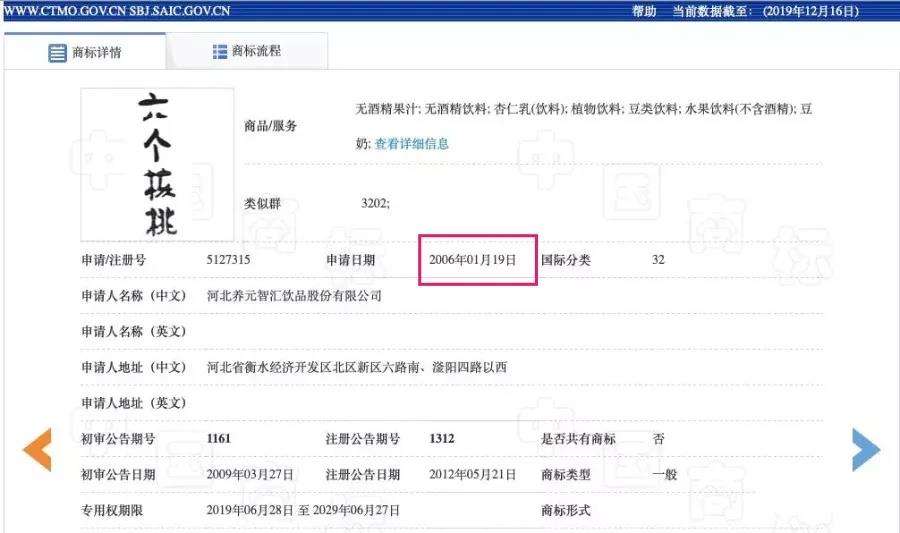Click the 申请人地址（英文） label
This screenshot has width=900, height=533.
(134, 403)
